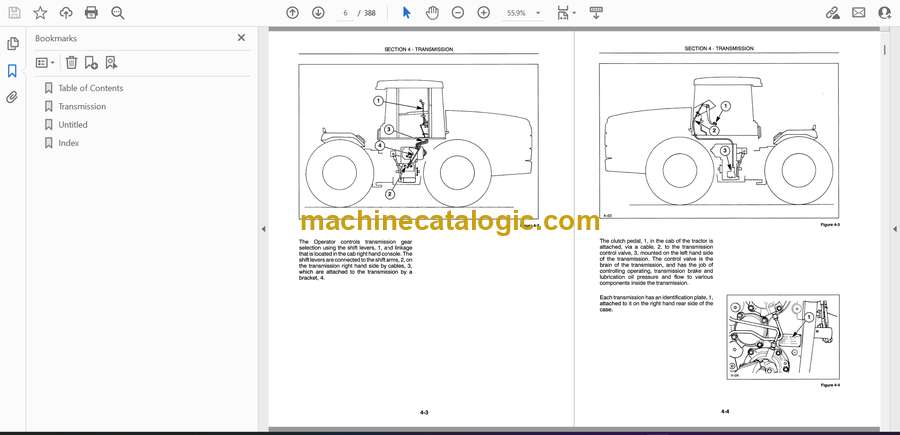Open the Transmission bookmark

point(82,106)
